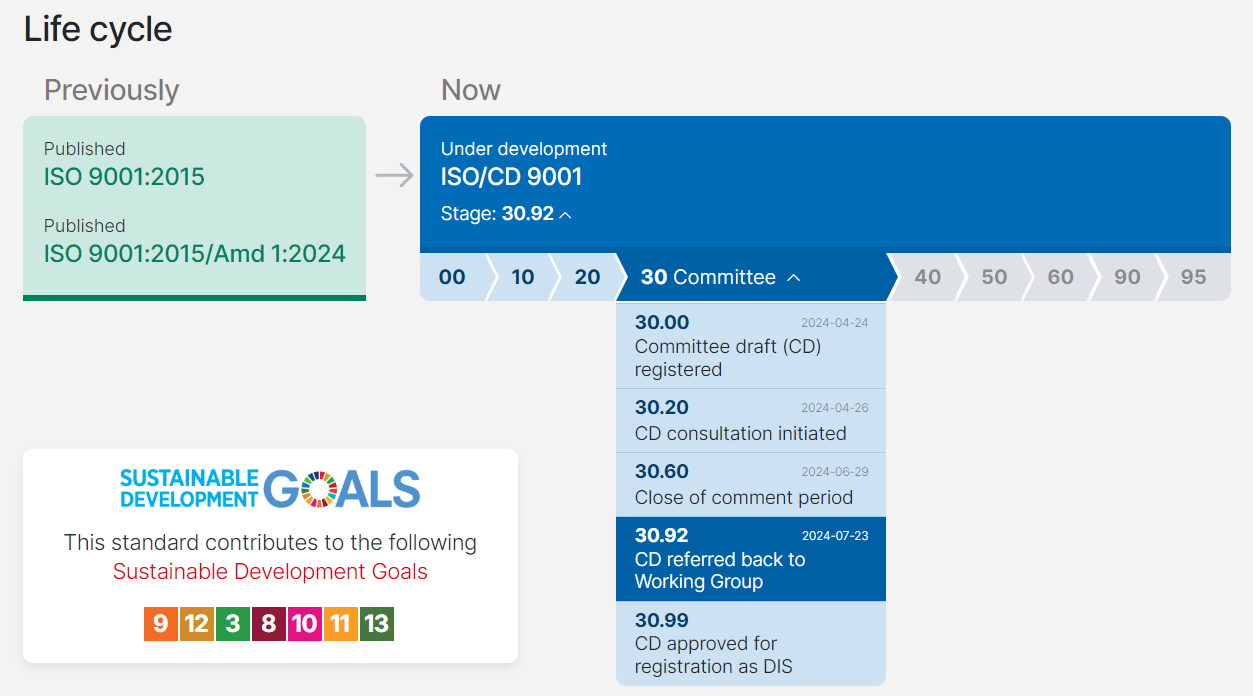Open ISO 9001:2015/Amd 1:2024 link
This screenshot has height=696, width=1253.
(x=195, y=254)
